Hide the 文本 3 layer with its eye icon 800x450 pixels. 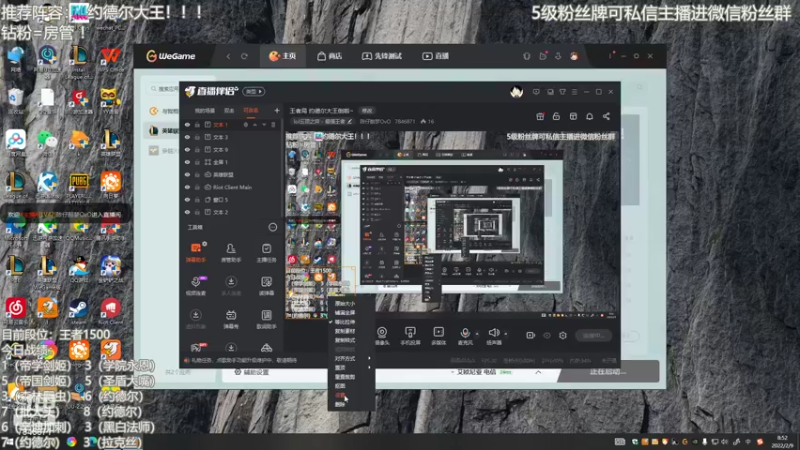pos(187,137)
